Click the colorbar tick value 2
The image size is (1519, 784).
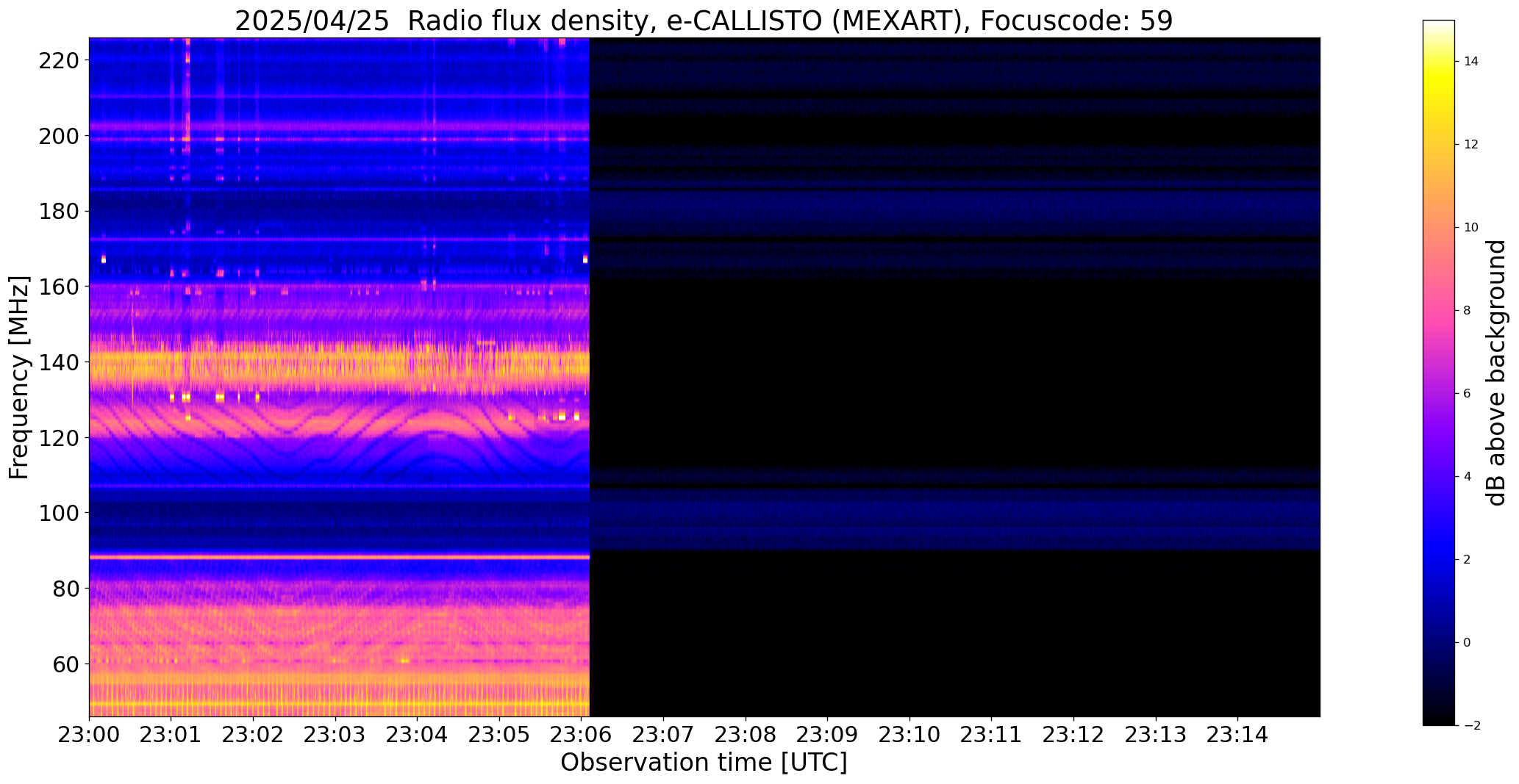(1468, 560)
